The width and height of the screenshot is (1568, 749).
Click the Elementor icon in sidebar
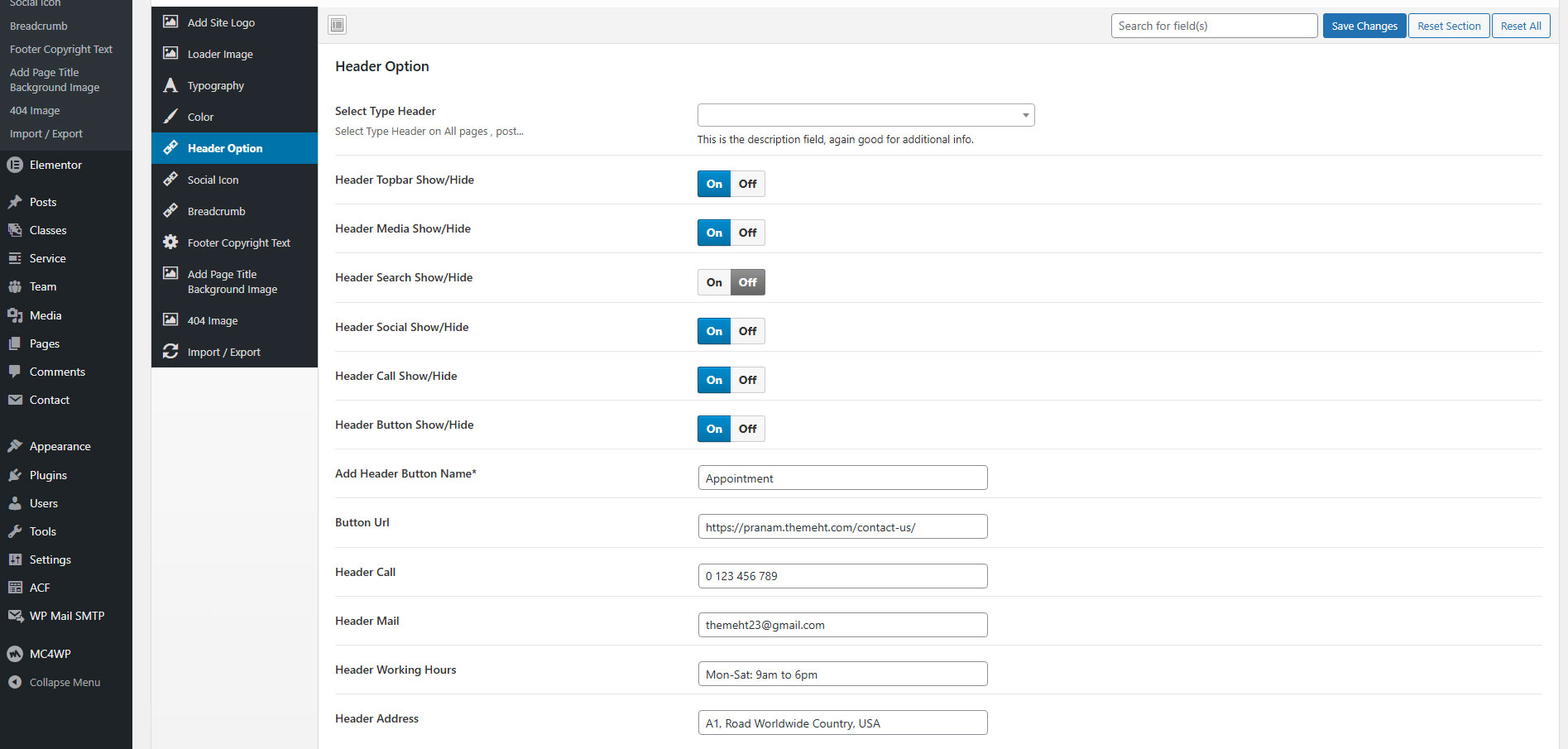[15, 165]
